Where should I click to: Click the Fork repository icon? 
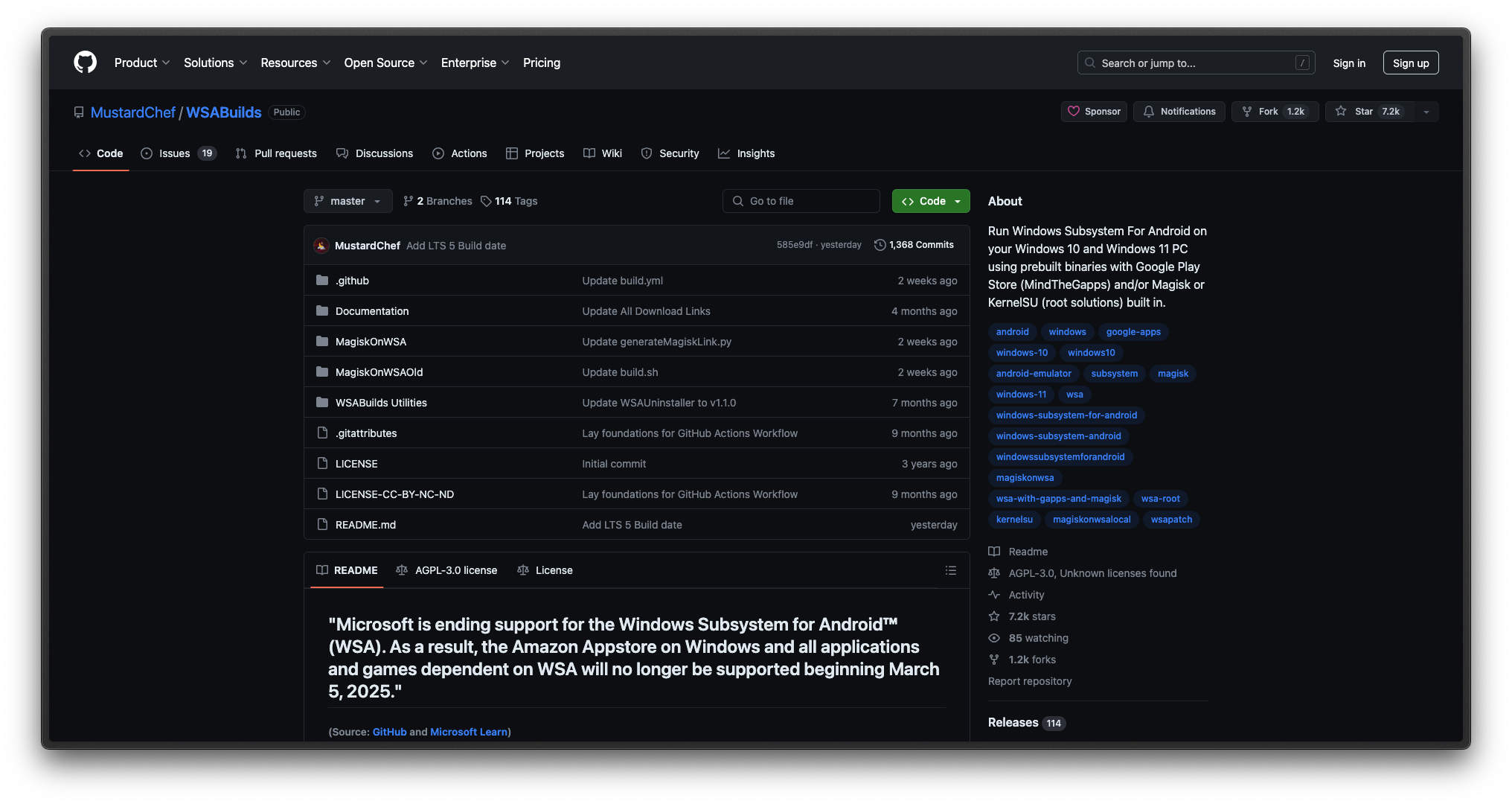tap(1247, 112)
